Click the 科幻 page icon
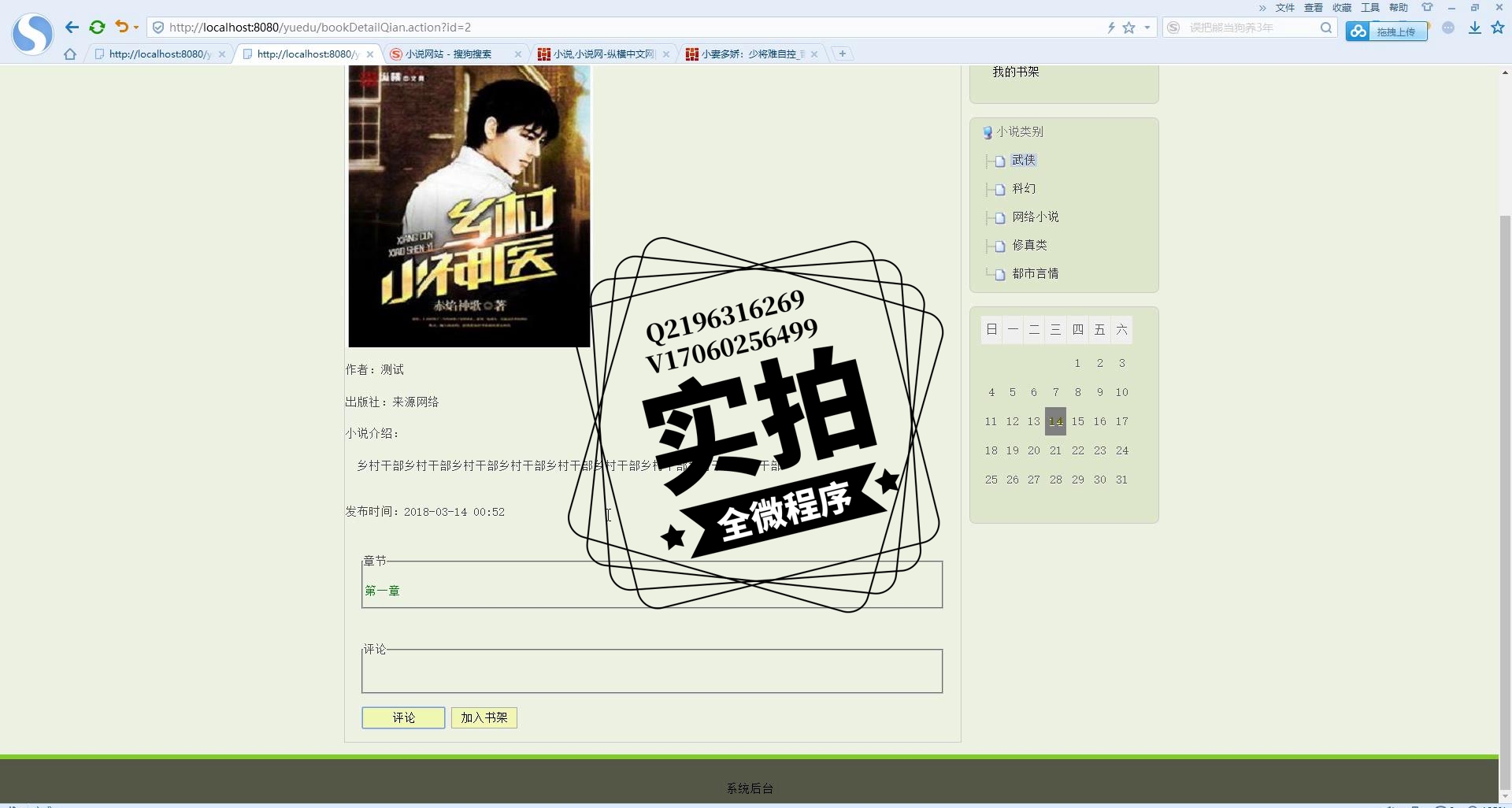Viewport: 1512px width, 808px height. tap(1000, 190)
